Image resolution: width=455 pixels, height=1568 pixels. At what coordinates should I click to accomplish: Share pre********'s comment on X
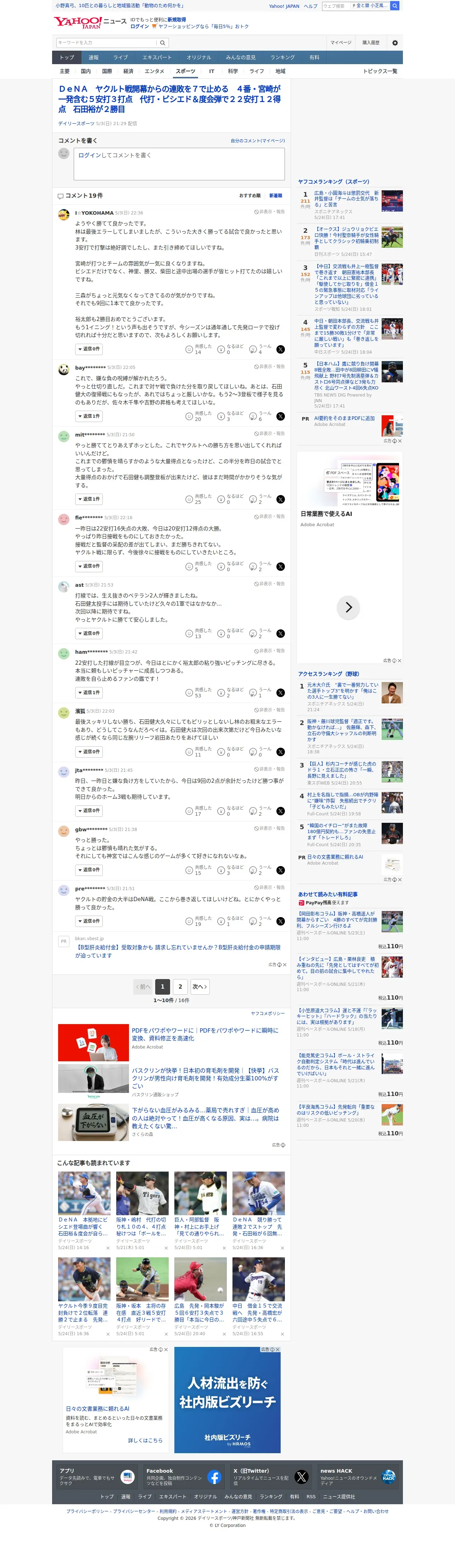[280, 921]
